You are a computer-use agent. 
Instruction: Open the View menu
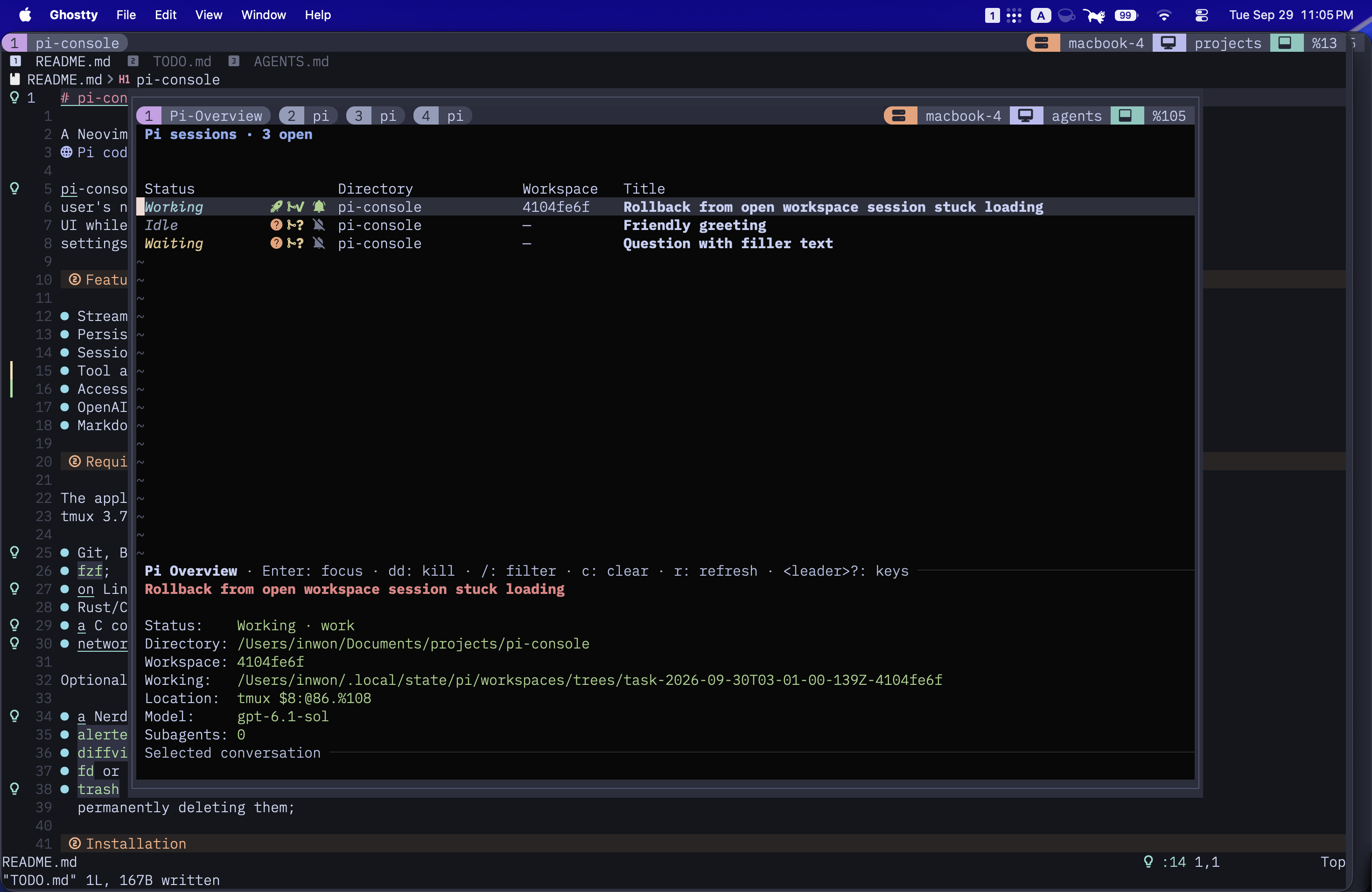pos(209,15)
